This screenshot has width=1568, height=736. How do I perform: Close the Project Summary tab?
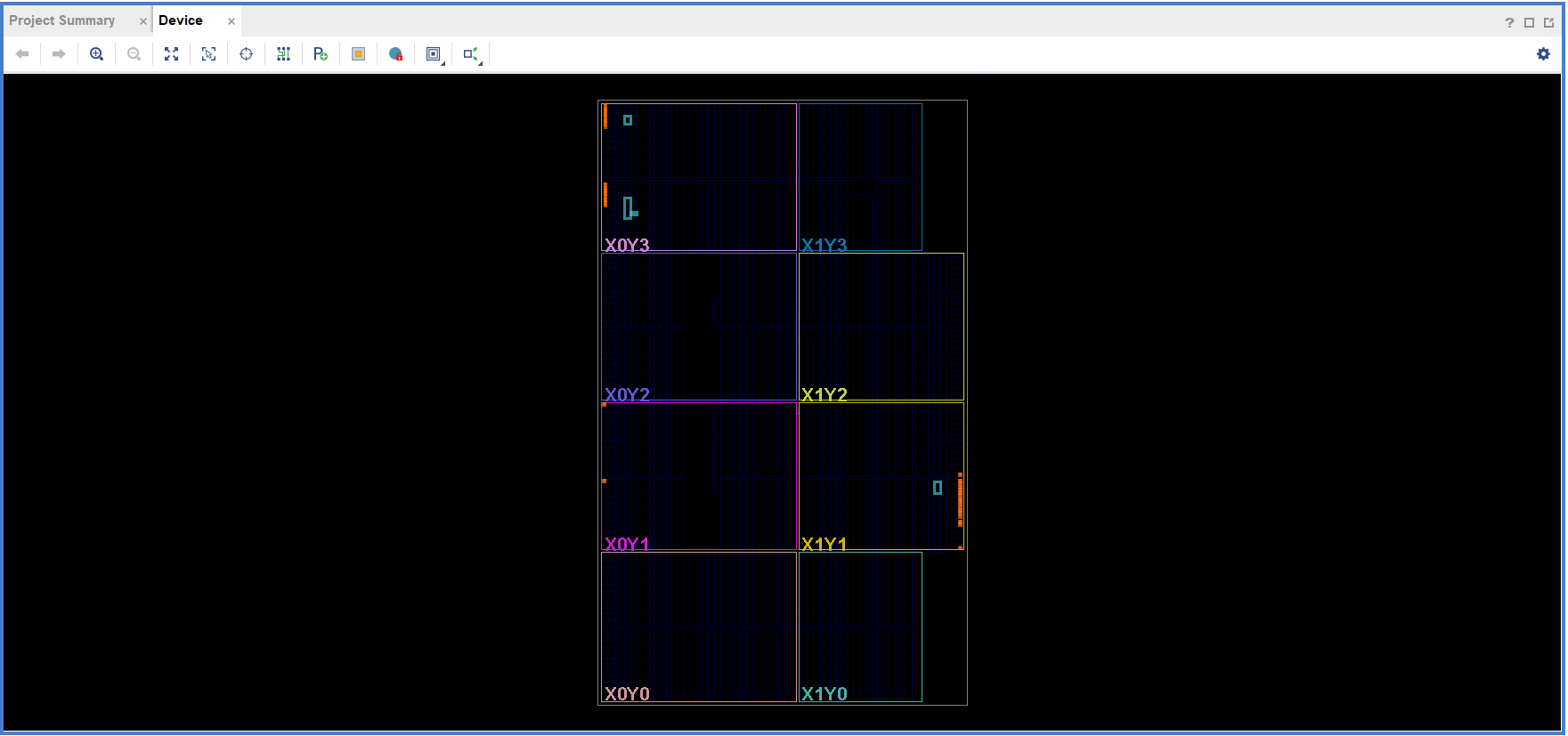coord(142,21)
